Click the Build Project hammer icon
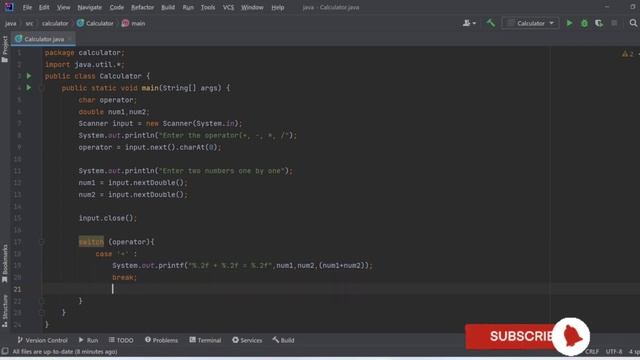The height and width of the screenshot is (360, 640). click(491, 23)
